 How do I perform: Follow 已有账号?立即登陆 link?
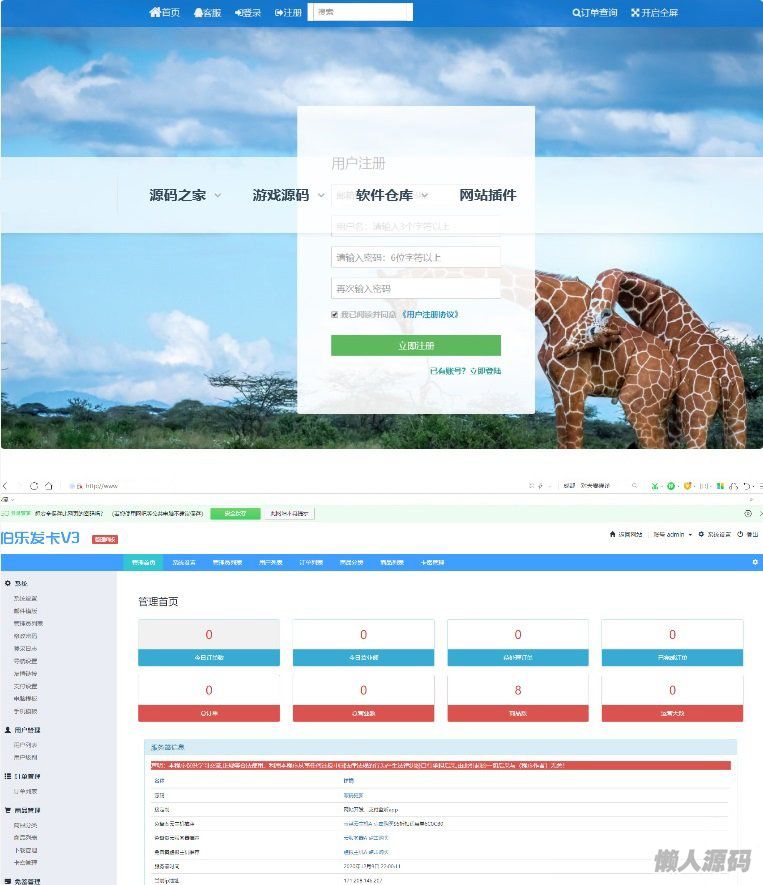465,371
